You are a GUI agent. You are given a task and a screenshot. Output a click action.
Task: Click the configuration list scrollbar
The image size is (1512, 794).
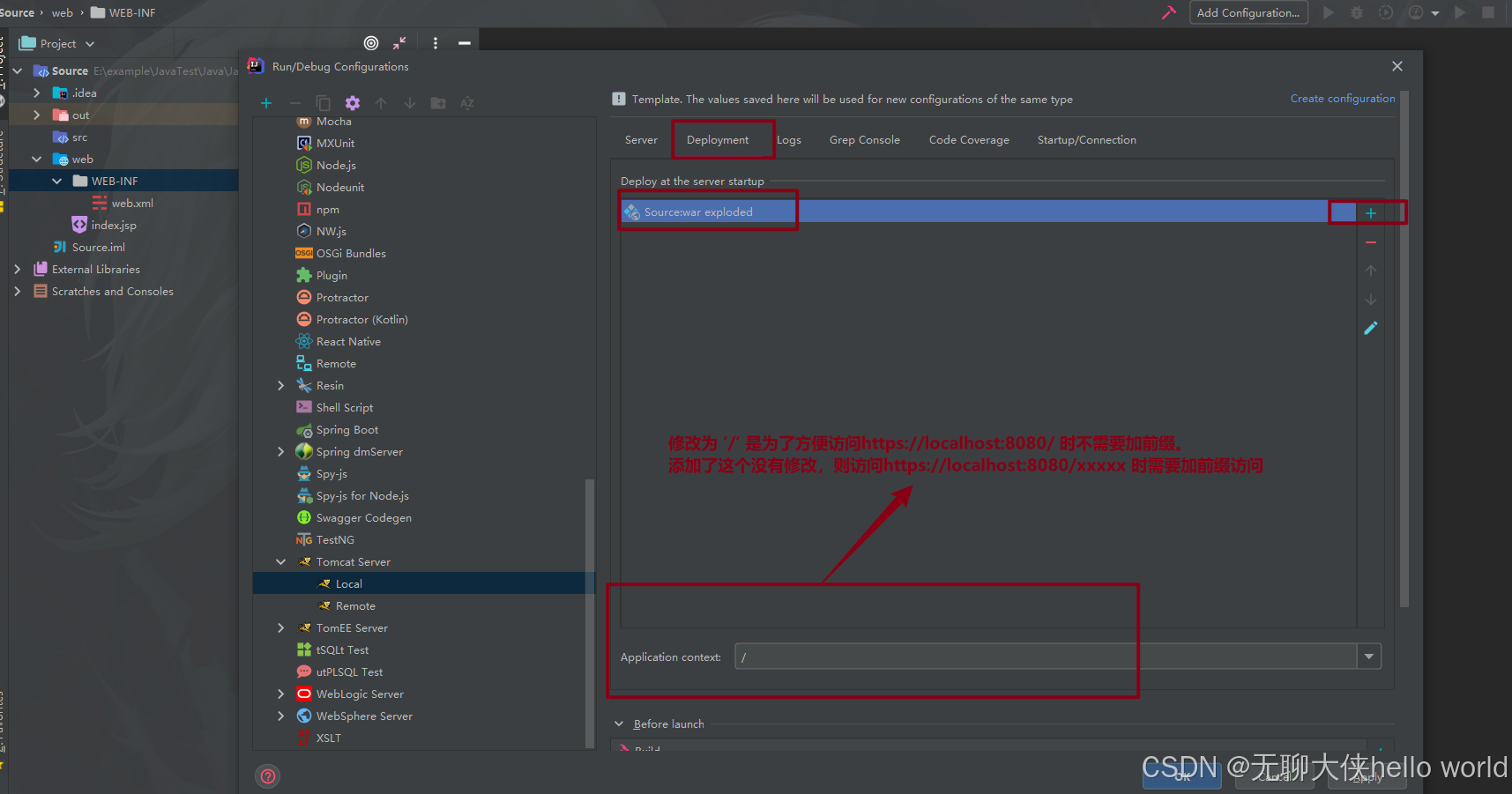[x=590, y=612]
